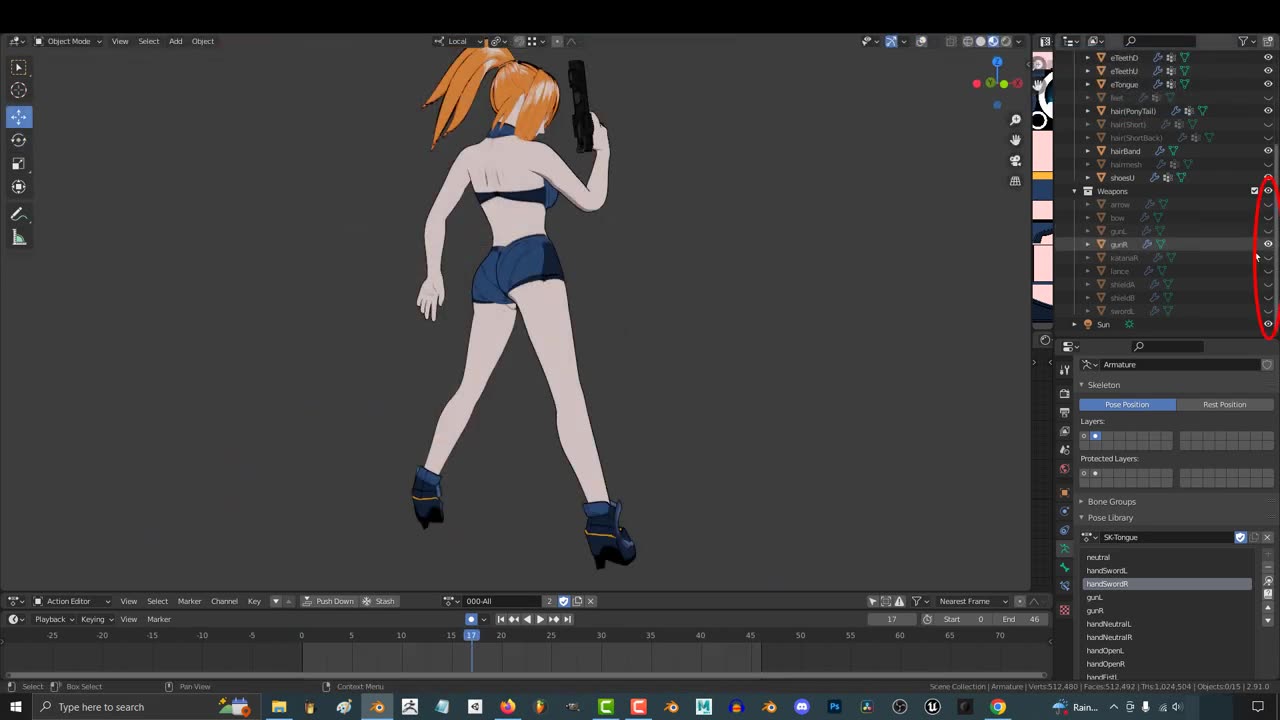This screenshot has width=1280, height=720.
Task: Select the Annotate pencil tool
Action: pyautogui.click(x=18, y=214)
